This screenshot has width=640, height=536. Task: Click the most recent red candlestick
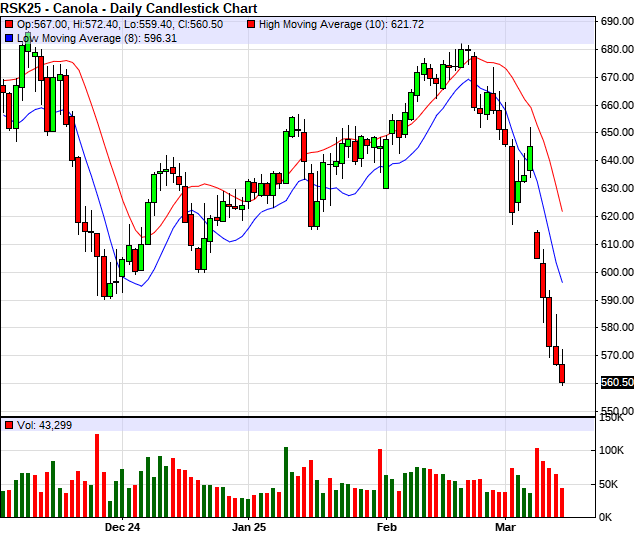pyautogui.click(x=562, y=374)
